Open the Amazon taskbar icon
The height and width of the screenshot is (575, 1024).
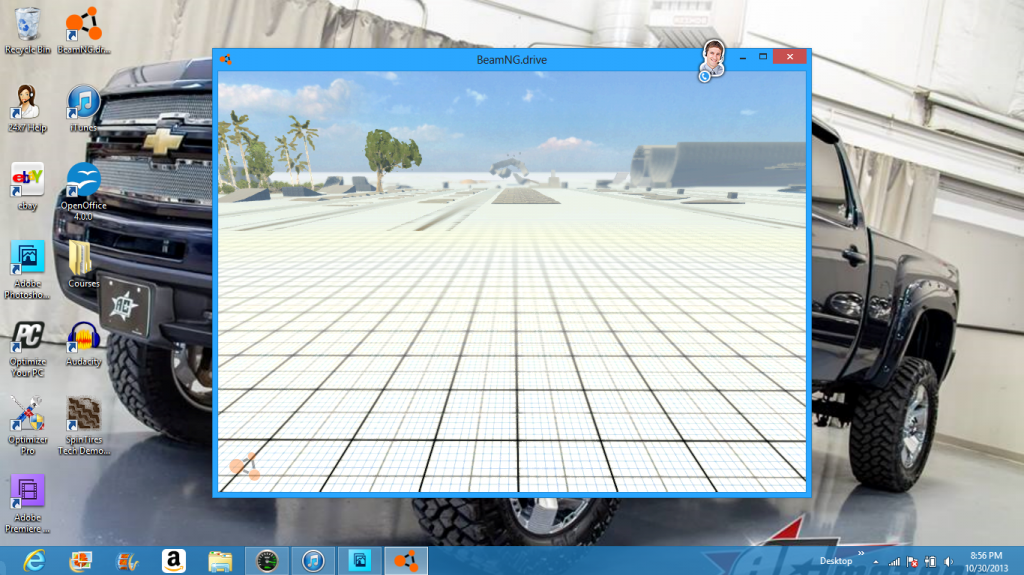tap(174, 561)
